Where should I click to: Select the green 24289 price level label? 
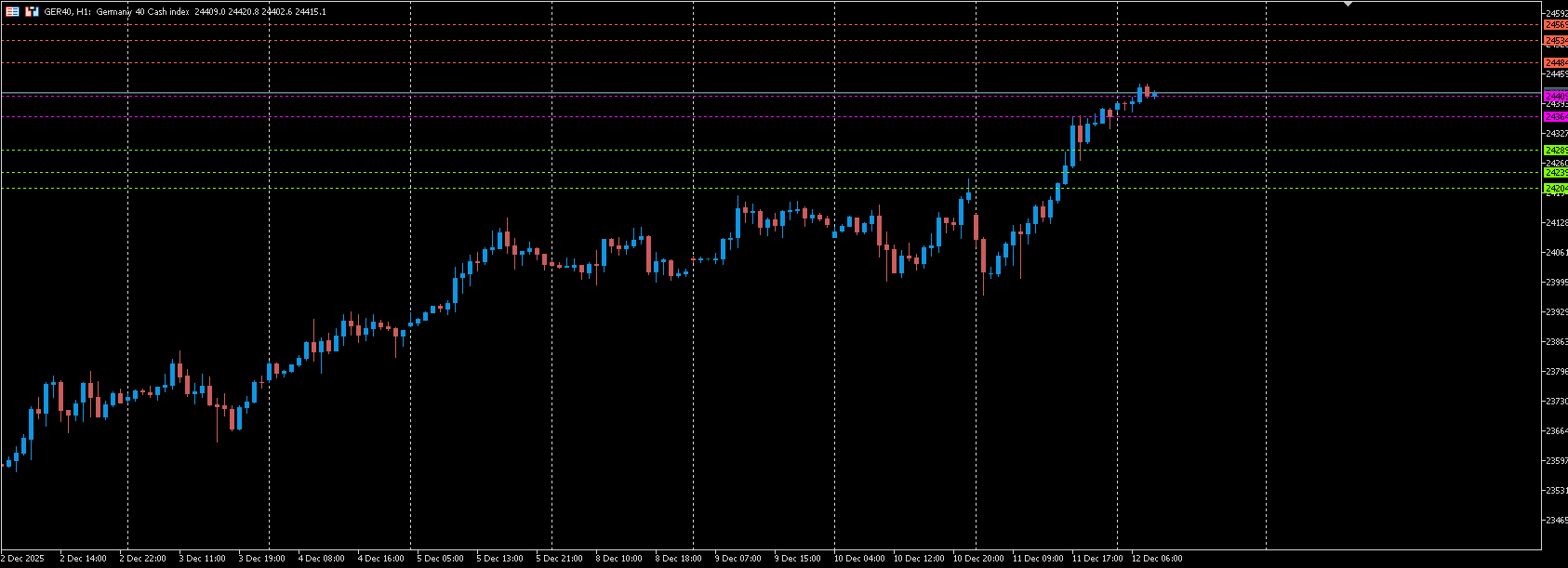[x=1556, y=151]
